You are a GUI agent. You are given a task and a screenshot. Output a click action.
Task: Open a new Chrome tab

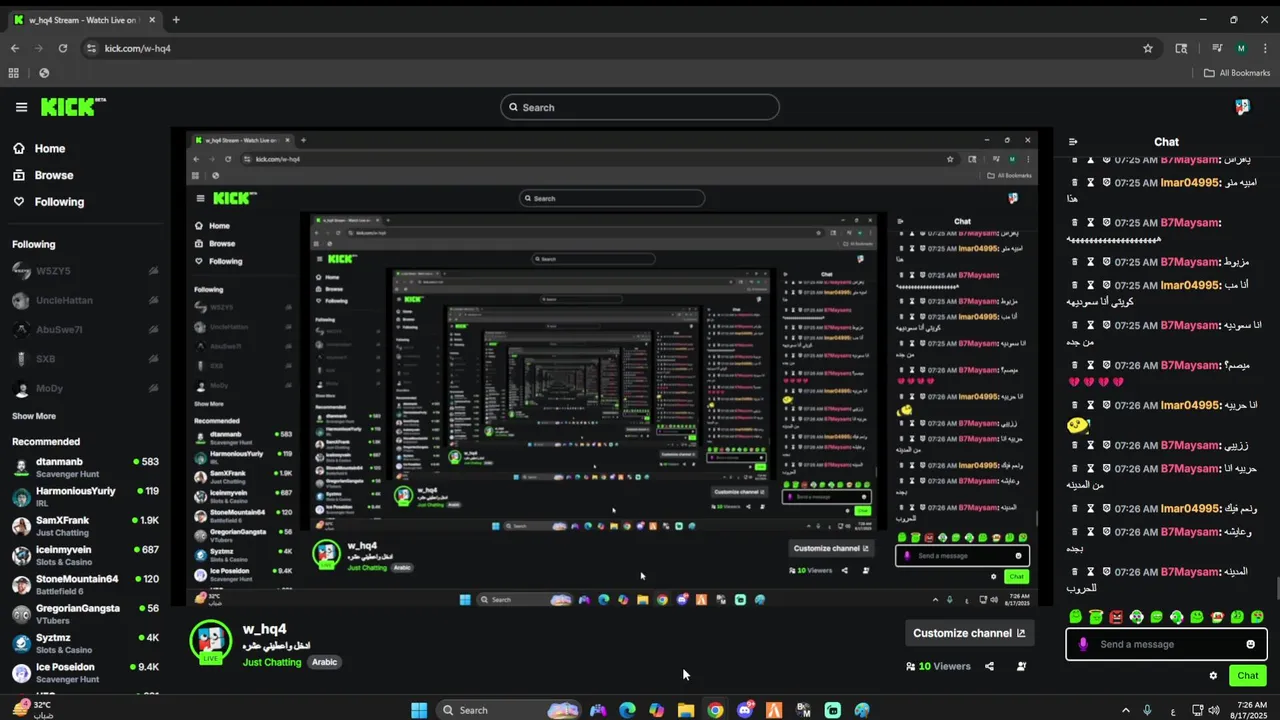(176, 20)
